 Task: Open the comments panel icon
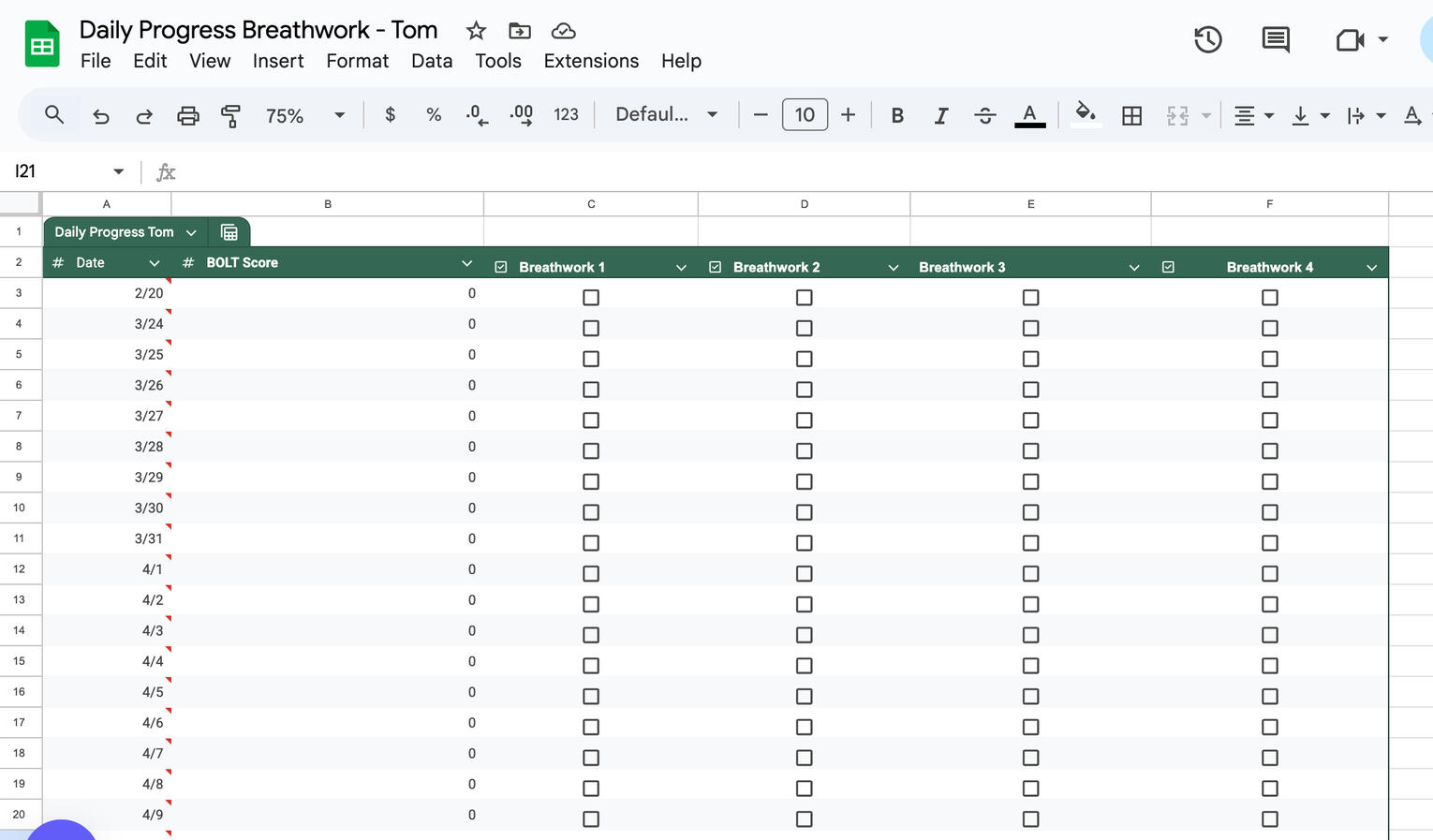1276,39
